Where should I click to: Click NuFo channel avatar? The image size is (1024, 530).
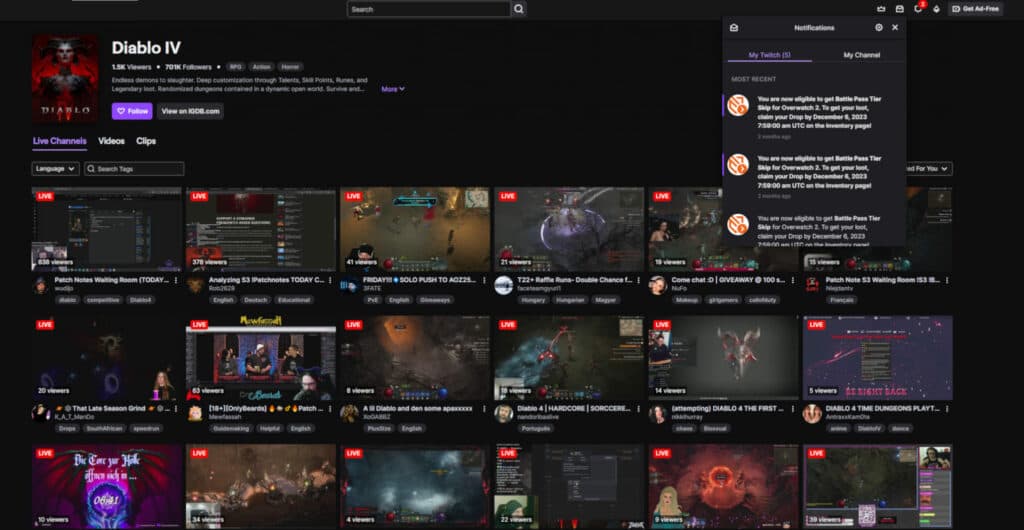click(x=658, y=285)
